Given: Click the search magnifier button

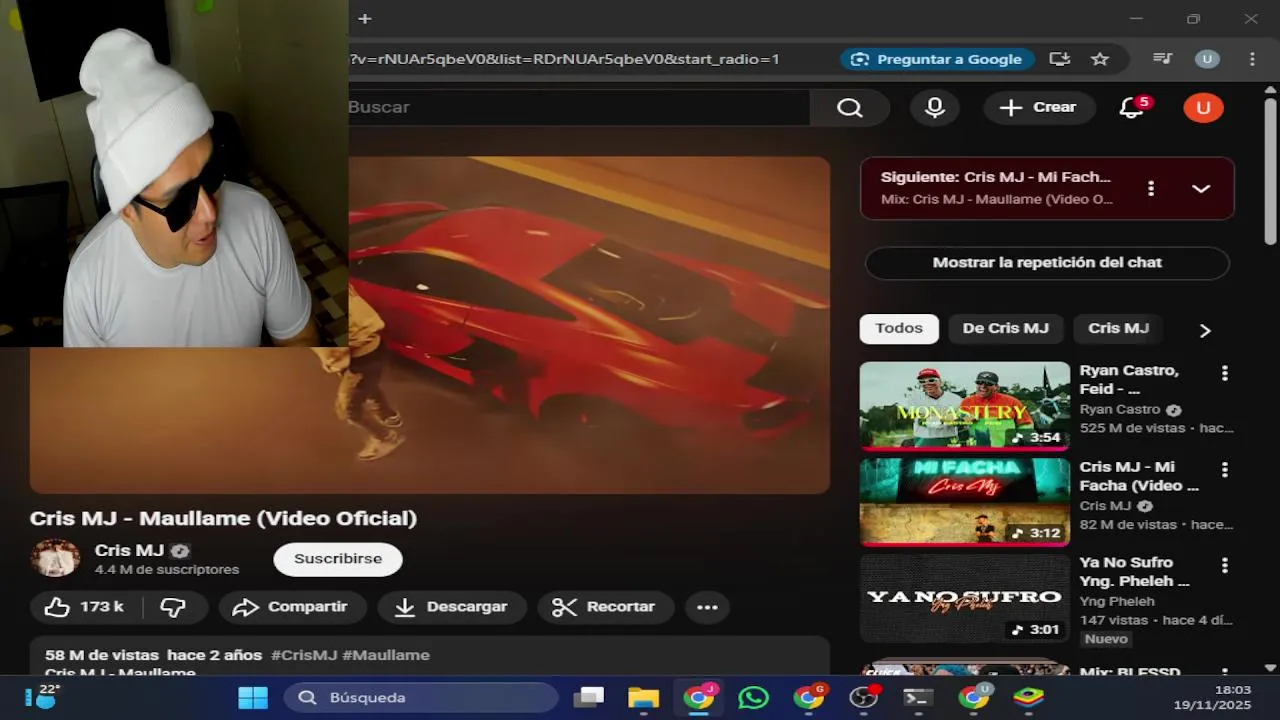Looking at the screenshot, I should (x=850, y=108).
